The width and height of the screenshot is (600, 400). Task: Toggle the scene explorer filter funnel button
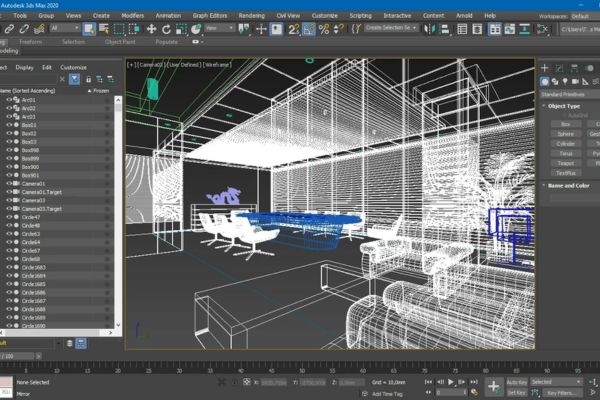coord(74,79)
